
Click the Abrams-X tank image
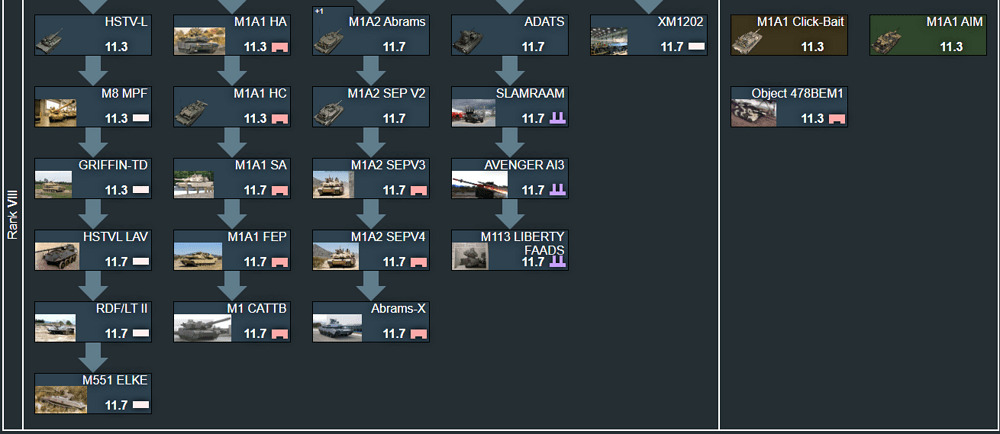pos(334,328)
